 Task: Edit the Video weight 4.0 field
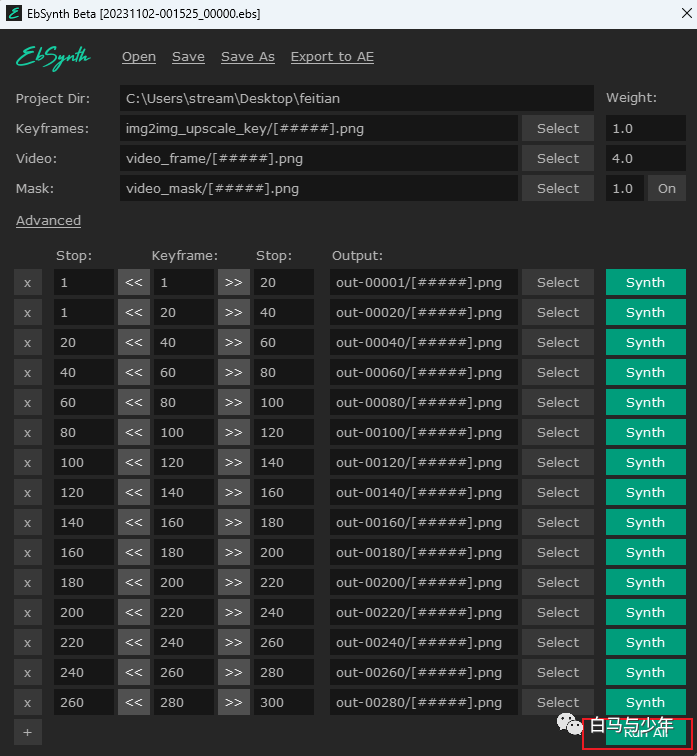645,159
